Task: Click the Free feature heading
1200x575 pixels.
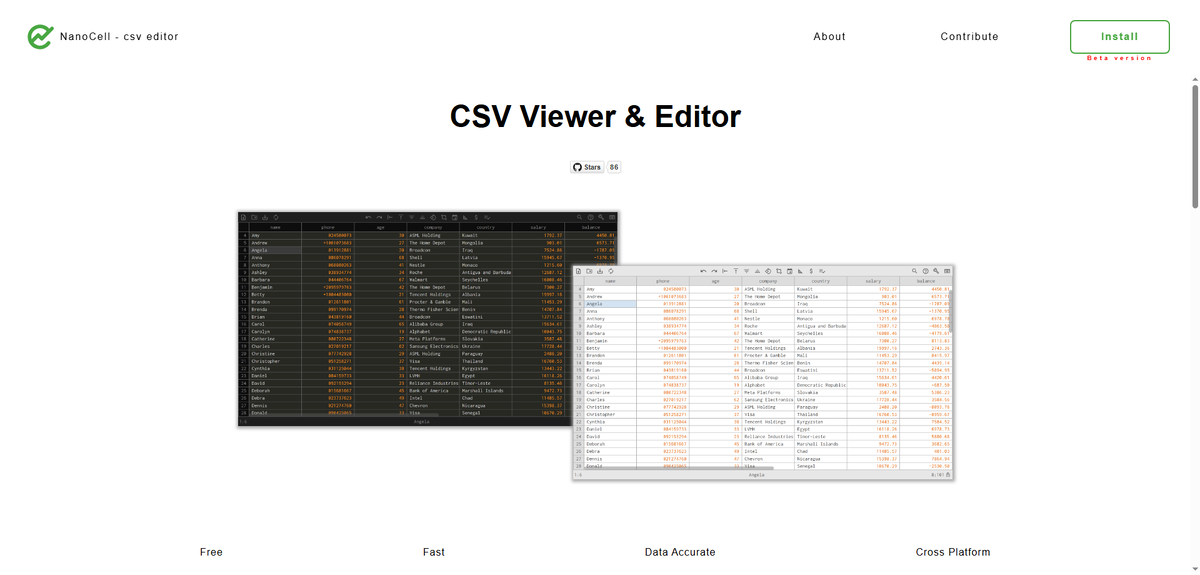Action: 211,552
